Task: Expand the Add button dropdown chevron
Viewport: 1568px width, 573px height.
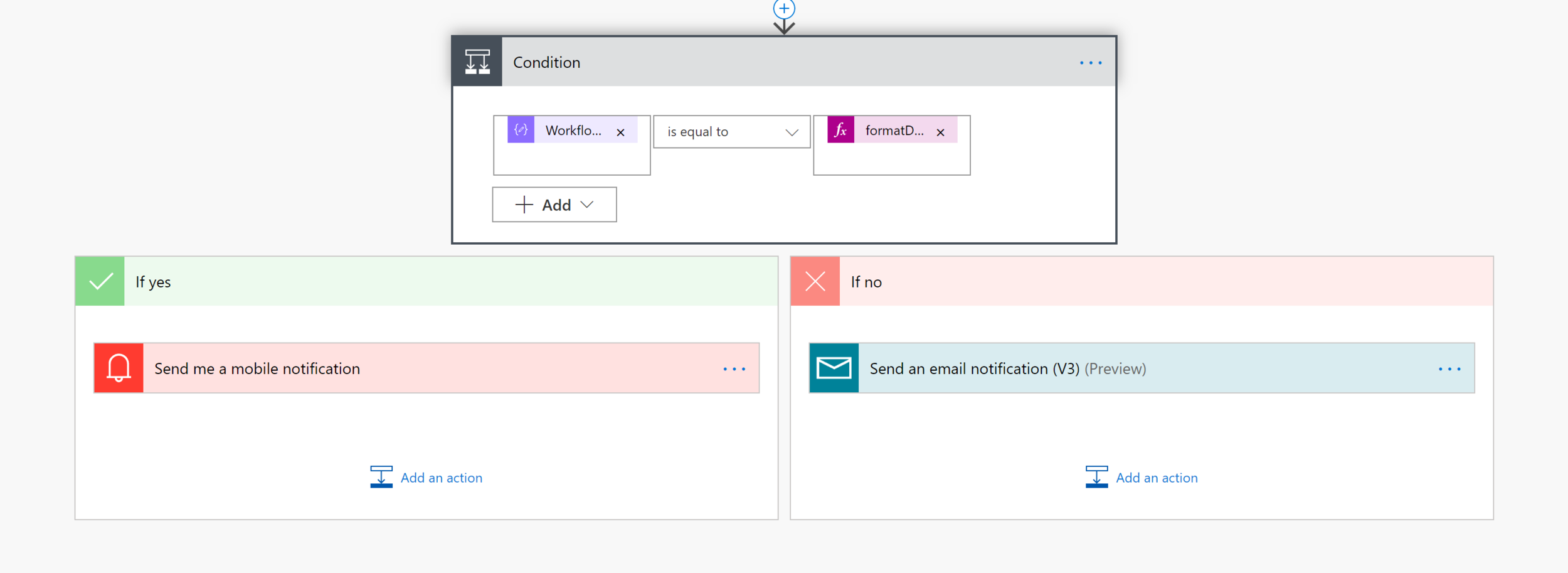Action: tap(588, 205)
